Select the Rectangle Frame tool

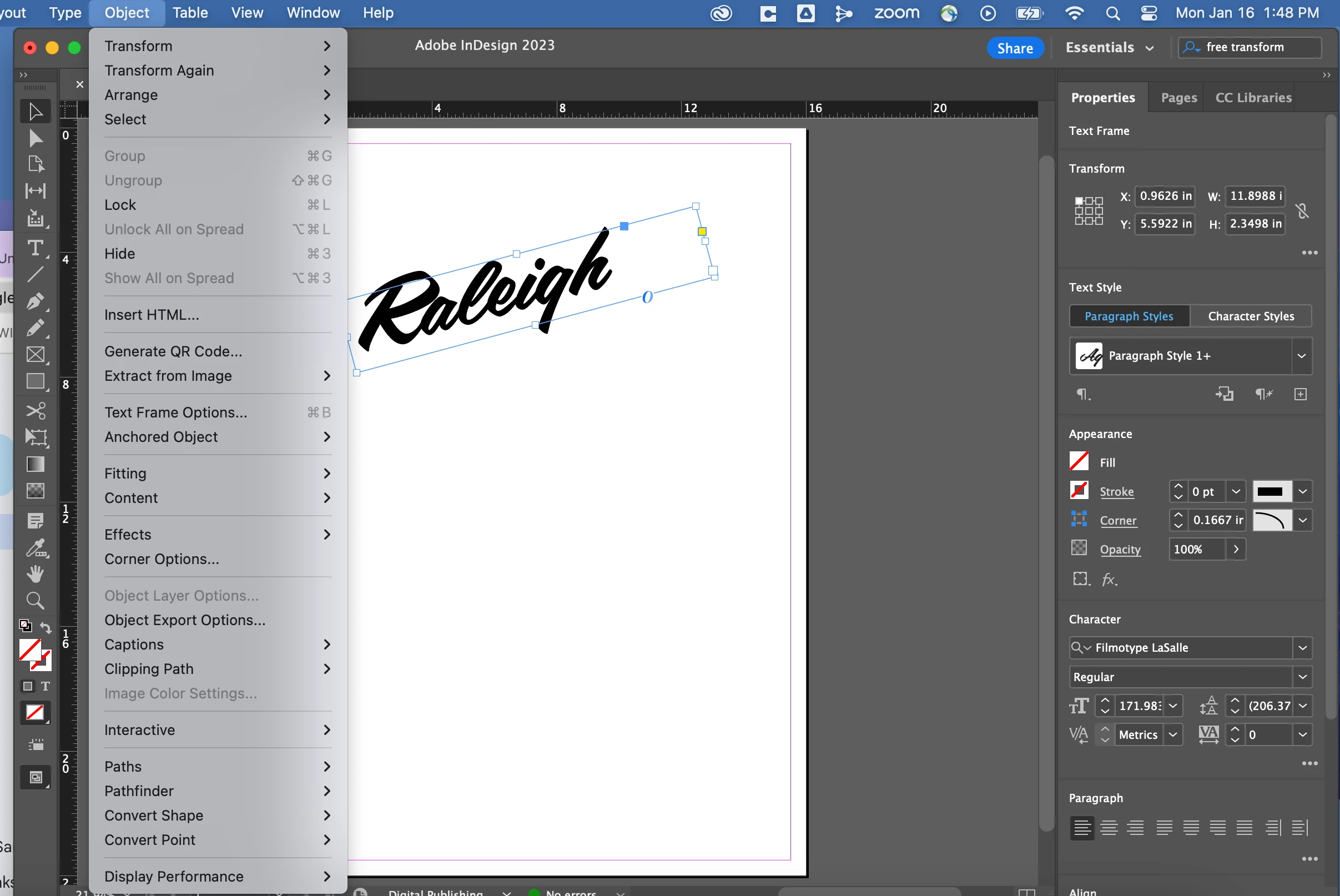click(35, 355)
